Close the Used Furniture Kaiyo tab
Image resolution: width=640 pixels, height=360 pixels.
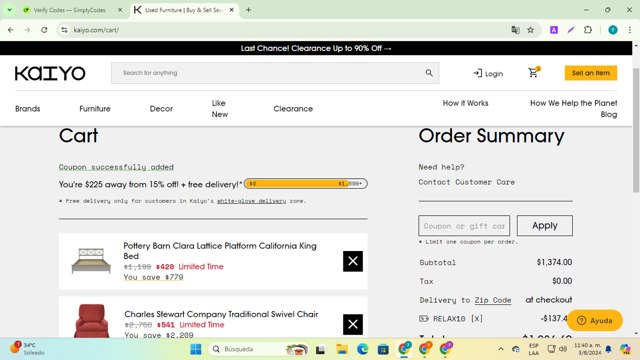click(231, 10)
